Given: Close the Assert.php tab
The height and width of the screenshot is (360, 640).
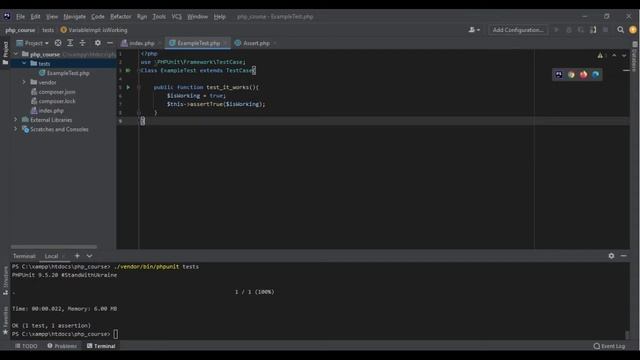Looking at the screenshot, I should click(x=275, y=43).
